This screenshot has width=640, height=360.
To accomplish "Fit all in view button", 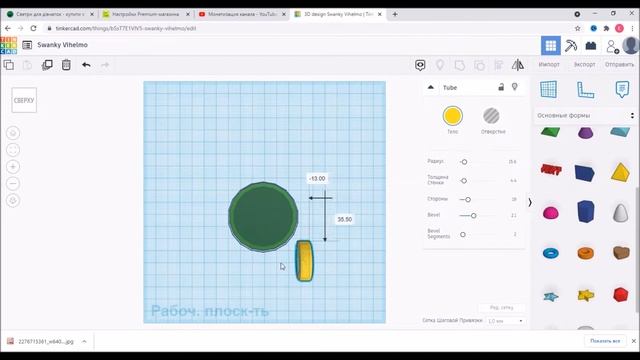I will point(13,150).
